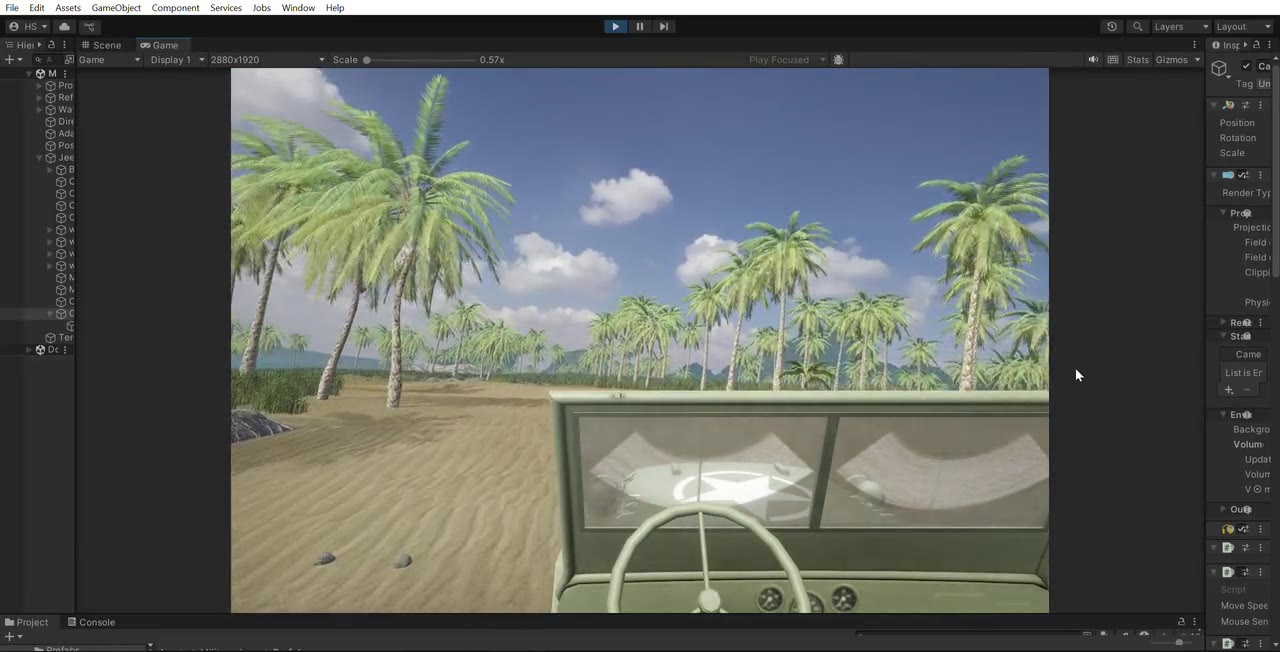Image resolution: width=1280 pixels, height=652 pixels.
Task: Open the Component menu
Action: click(x=175, y=8)
